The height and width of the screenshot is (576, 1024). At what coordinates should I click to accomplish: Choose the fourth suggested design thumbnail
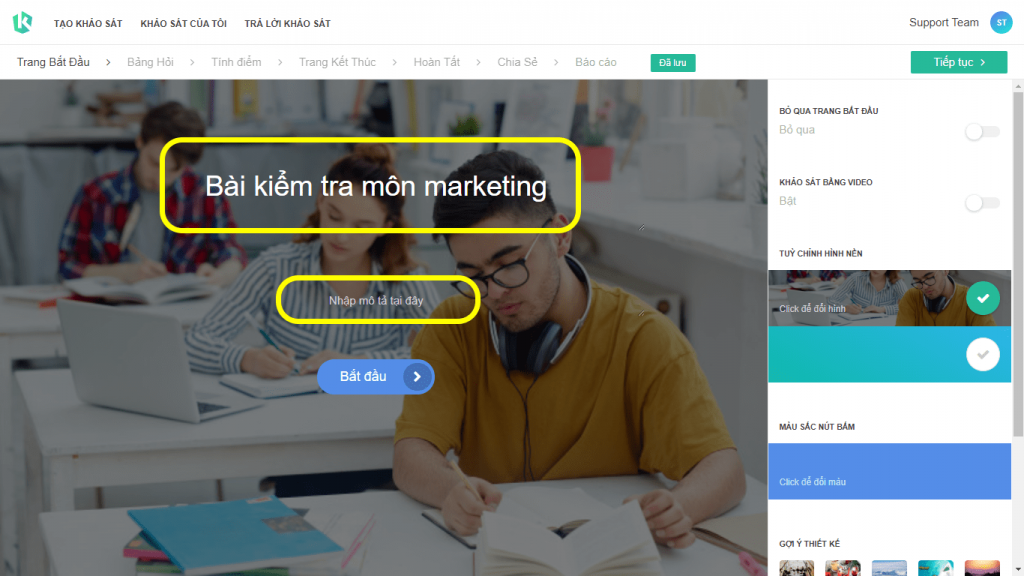935,568
